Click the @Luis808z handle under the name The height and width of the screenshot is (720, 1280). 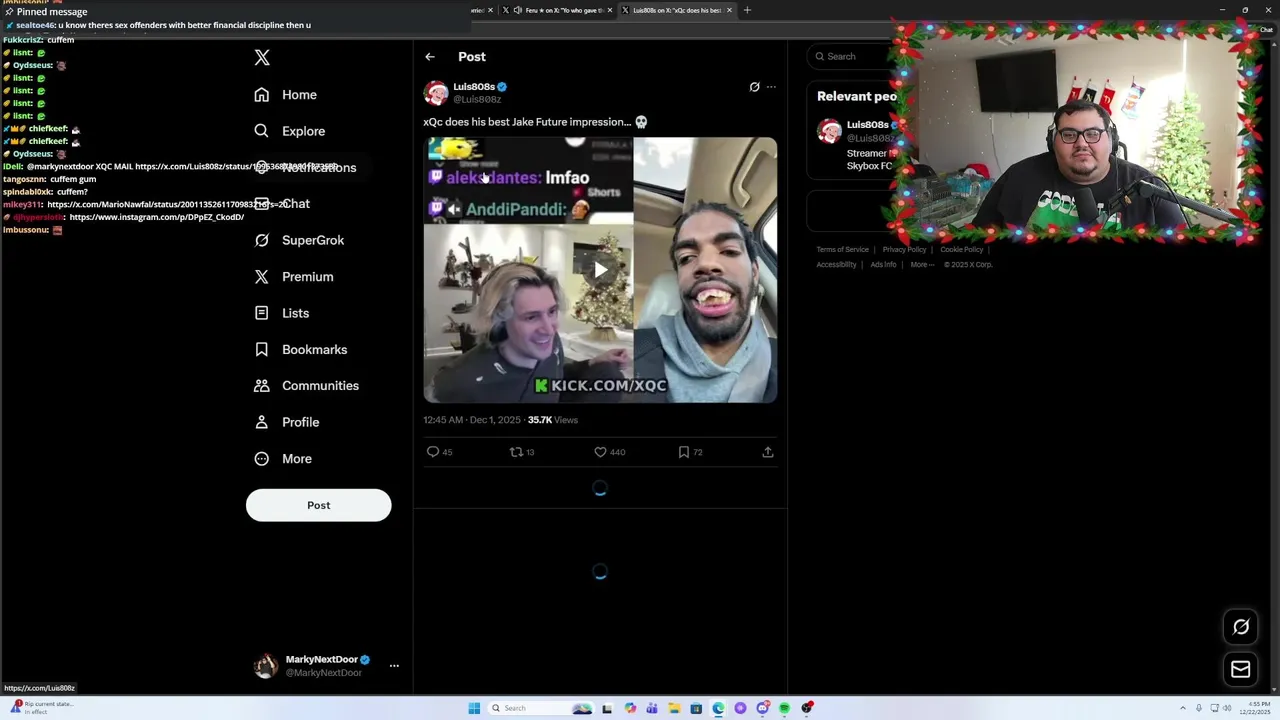[477, 100]
